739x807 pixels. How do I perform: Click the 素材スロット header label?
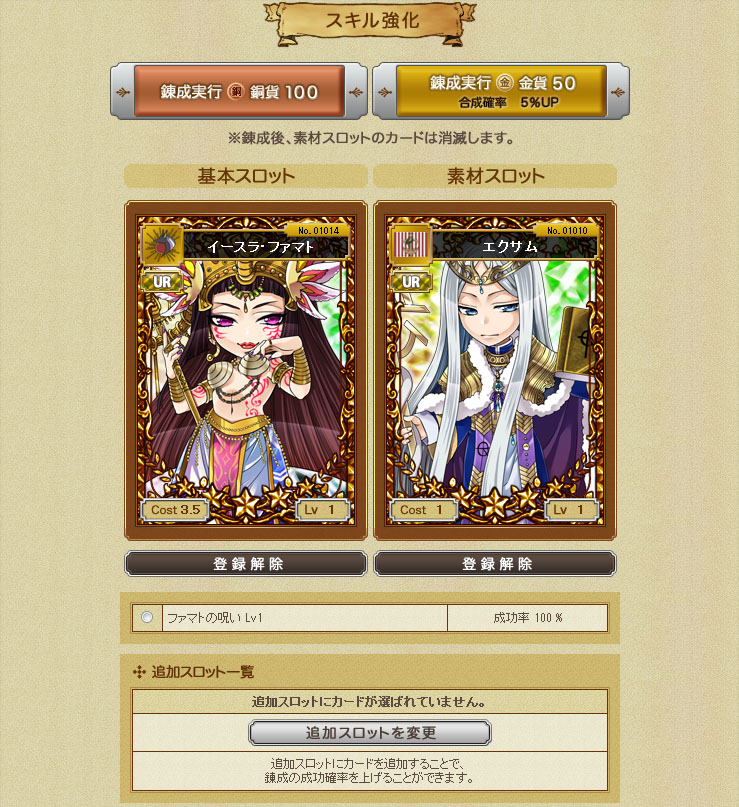[x=495, y=176]
